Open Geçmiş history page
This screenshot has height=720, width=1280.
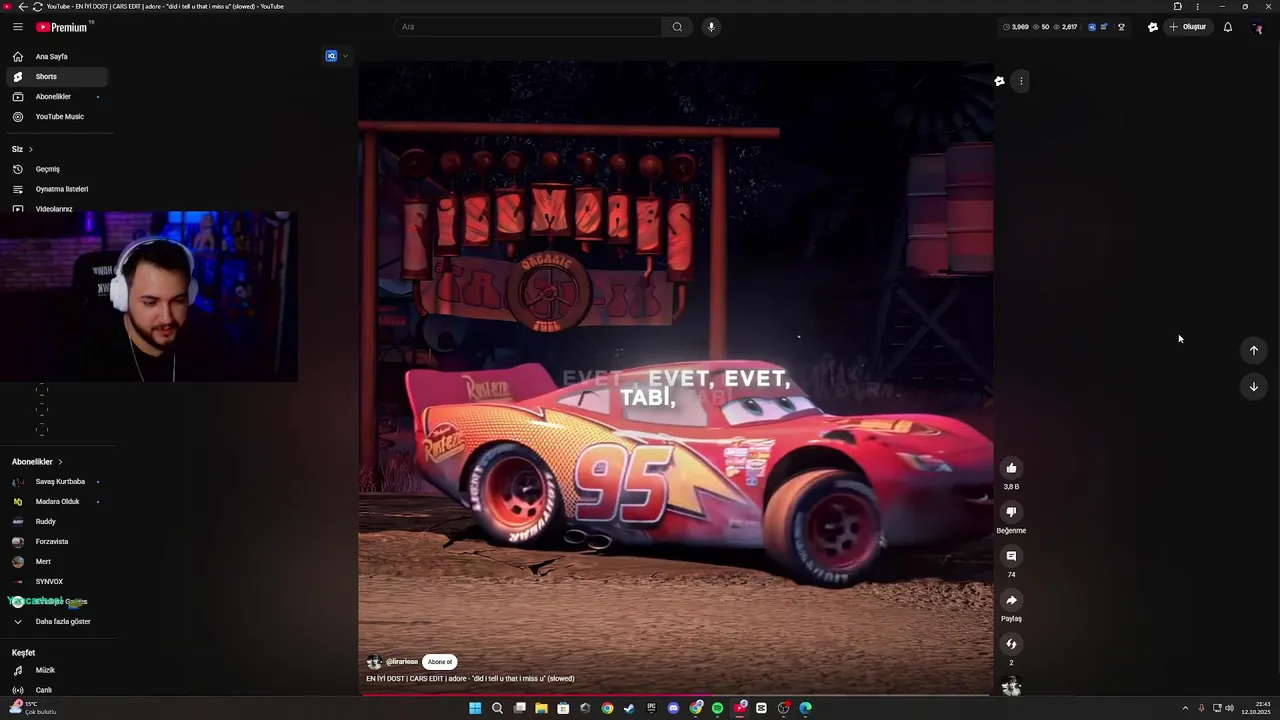(x=57, y=169)
